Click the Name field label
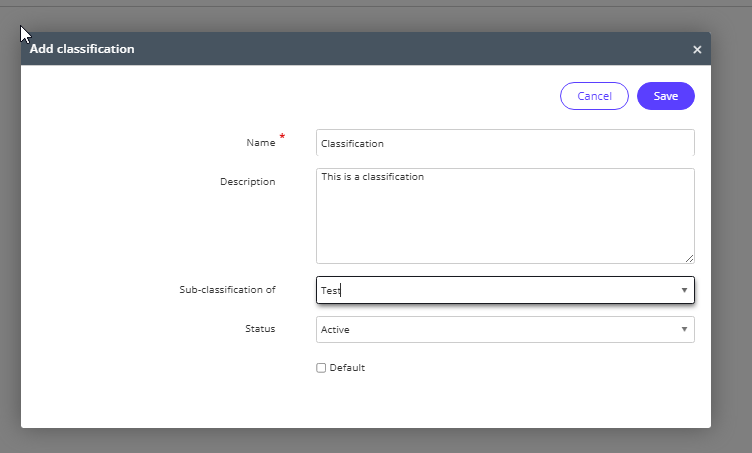This screenshot has height=453, width=752. pos(260,143)
